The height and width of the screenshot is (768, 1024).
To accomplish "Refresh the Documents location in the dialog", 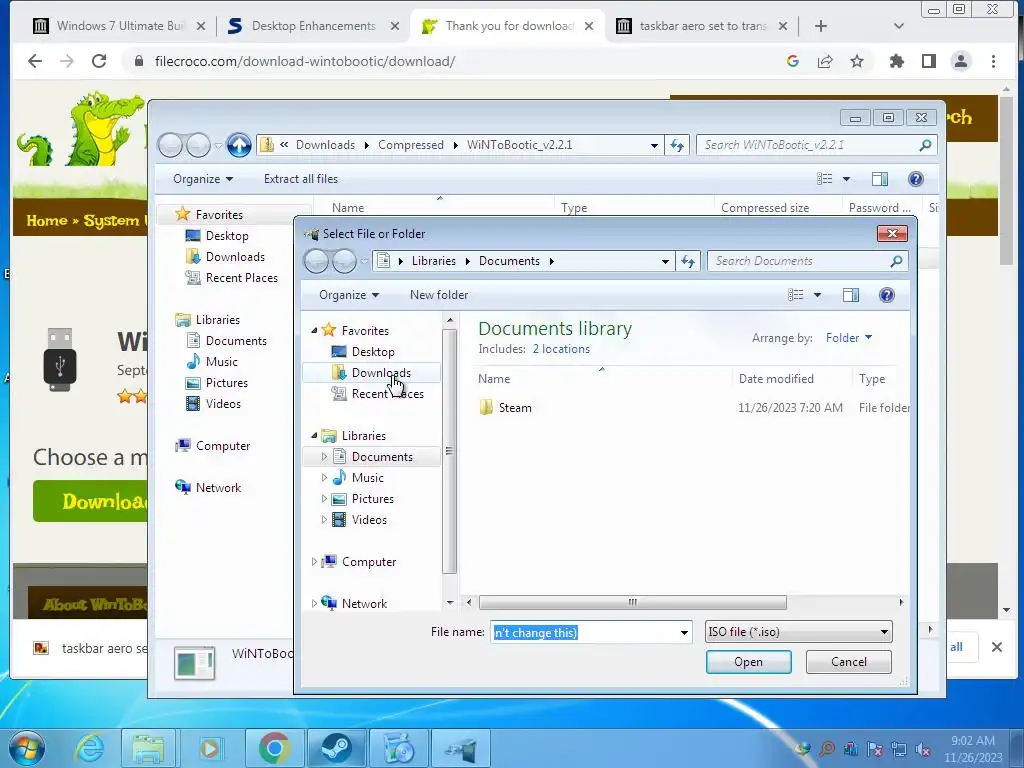I will (x=688, y=261).
